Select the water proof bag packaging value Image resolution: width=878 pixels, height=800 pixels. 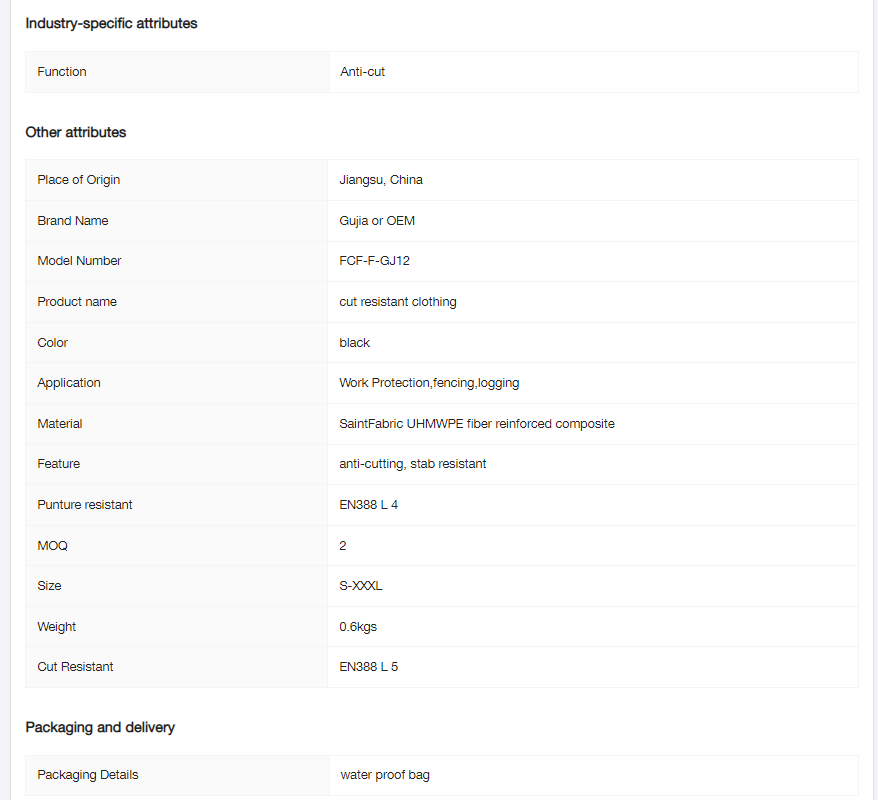pyautogui.click(x=385, y=775)
